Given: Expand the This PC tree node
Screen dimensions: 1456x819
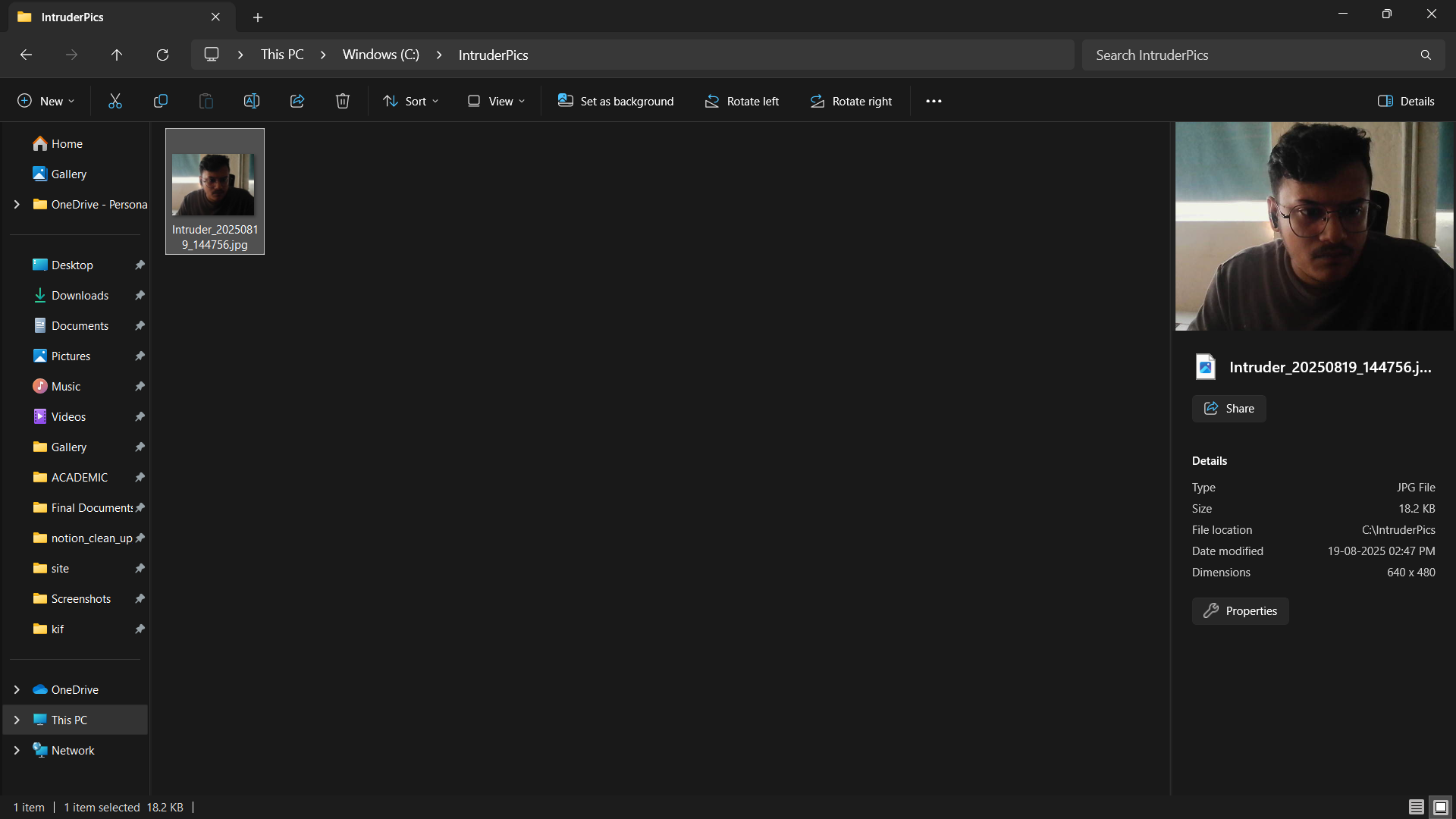Looking at the screenshot, I should [17, 720].
